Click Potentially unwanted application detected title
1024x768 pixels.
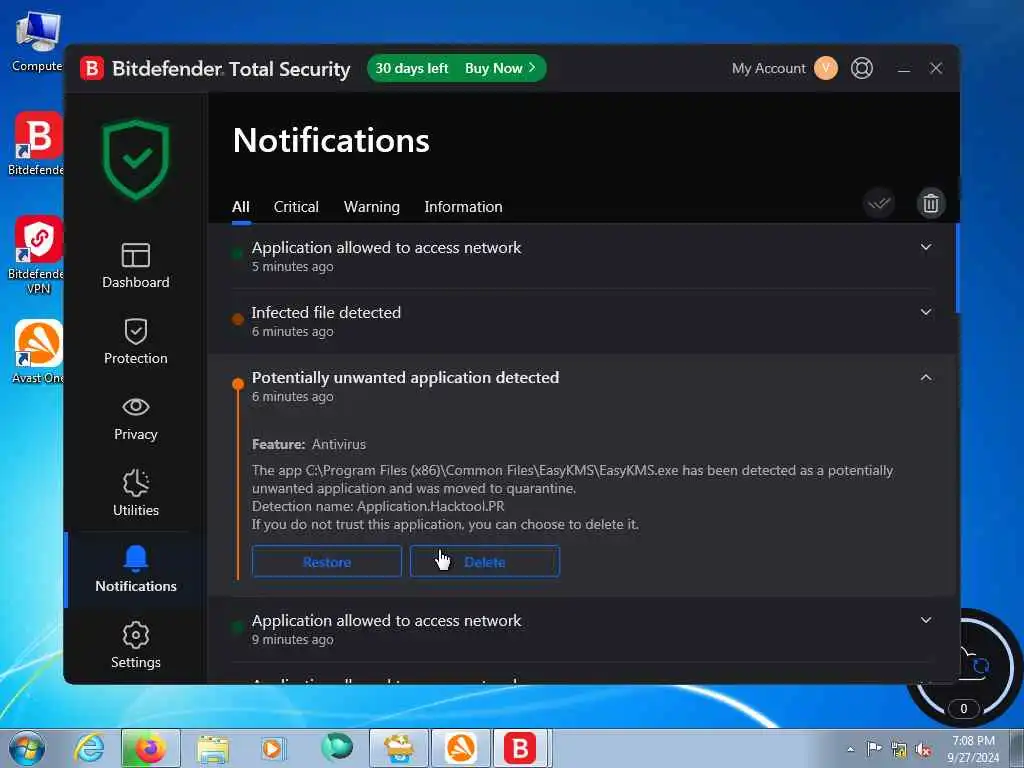point(406,377)
